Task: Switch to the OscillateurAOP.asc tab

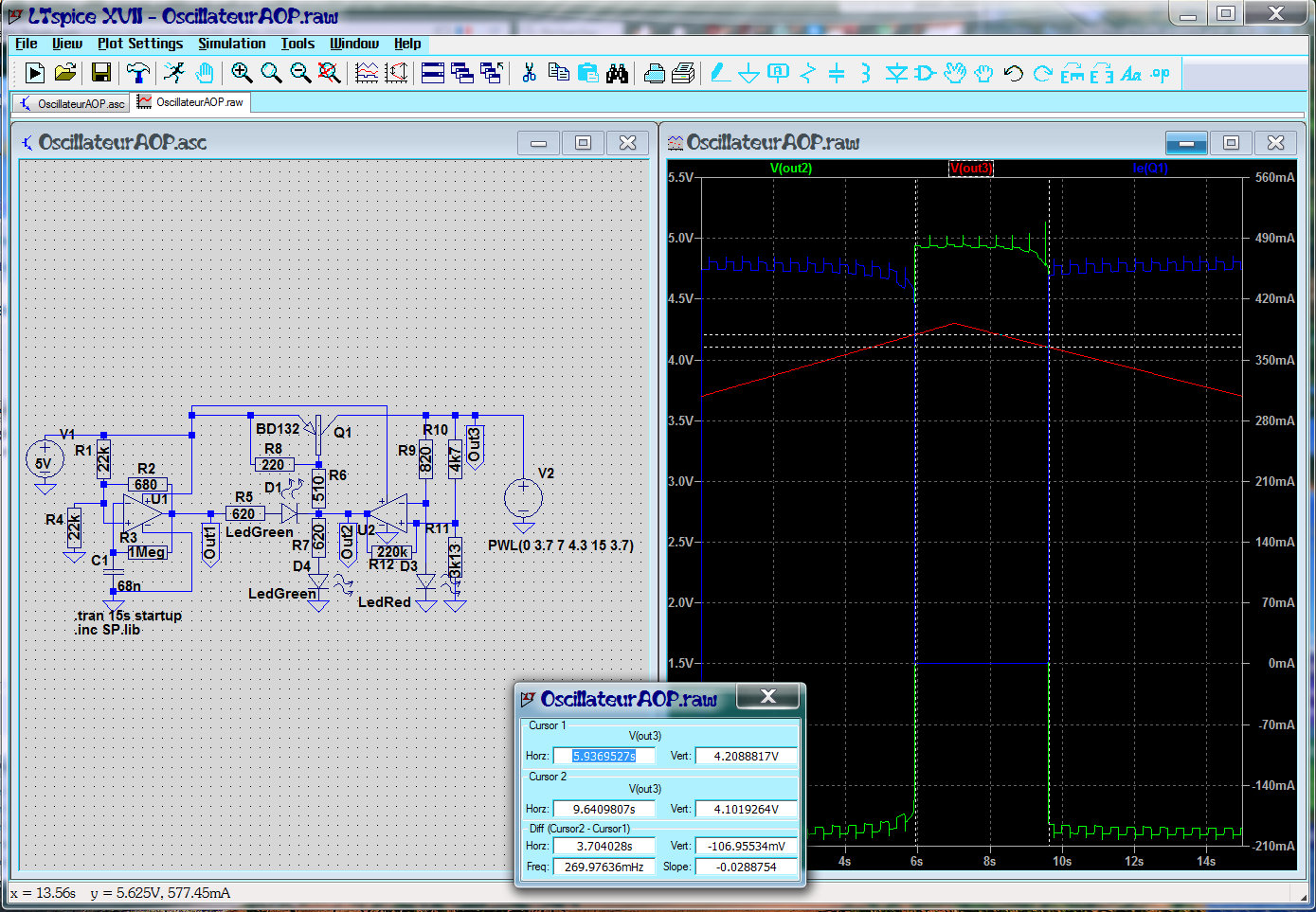Action: pos(72,103)
